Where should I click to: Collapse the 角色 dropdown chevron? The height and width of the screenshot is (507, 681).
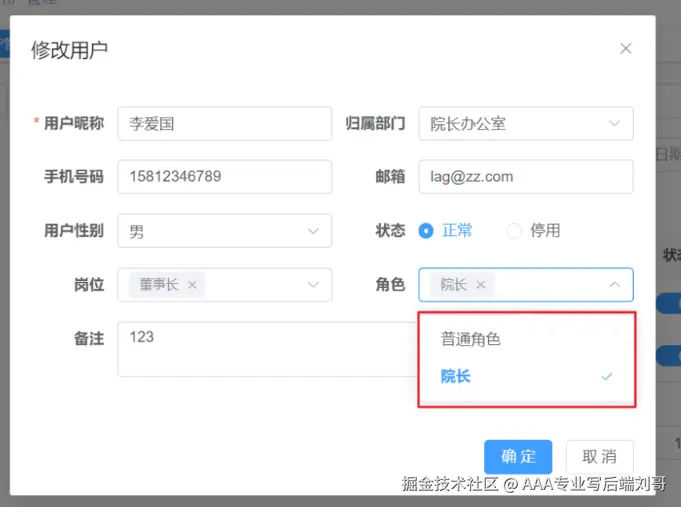614,285
